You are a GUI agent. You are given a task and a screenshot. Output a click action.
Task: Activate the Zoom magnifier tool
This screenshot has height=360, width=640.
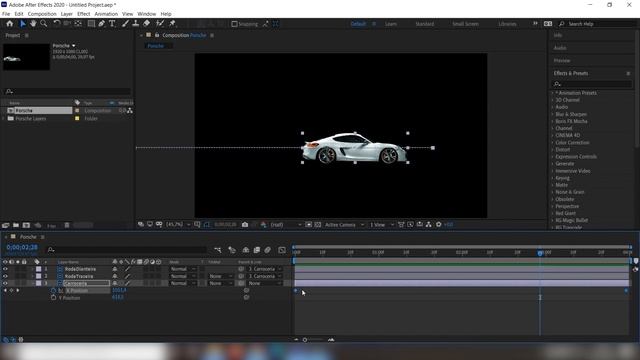coord(44,24)
